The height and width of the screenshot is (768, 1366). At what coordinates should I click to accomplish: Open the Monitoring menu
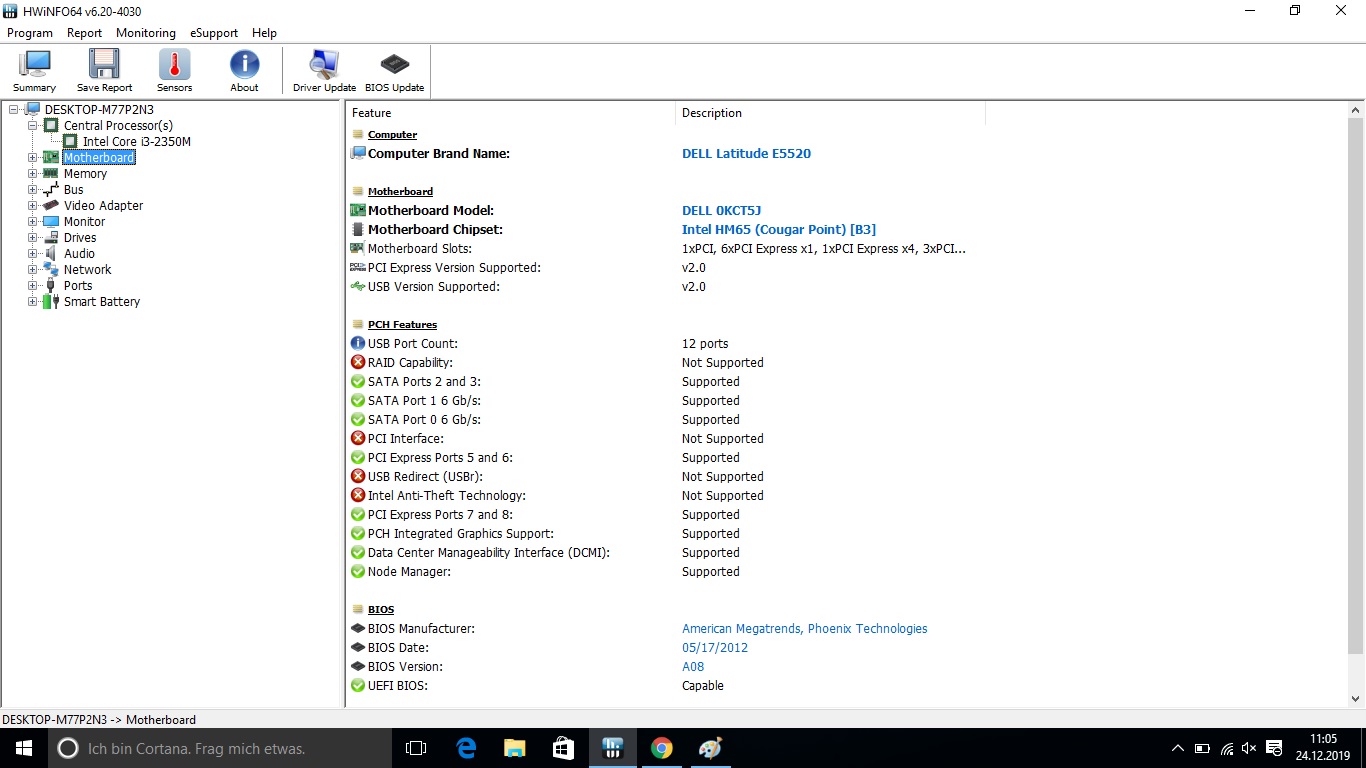pos(145,33)
